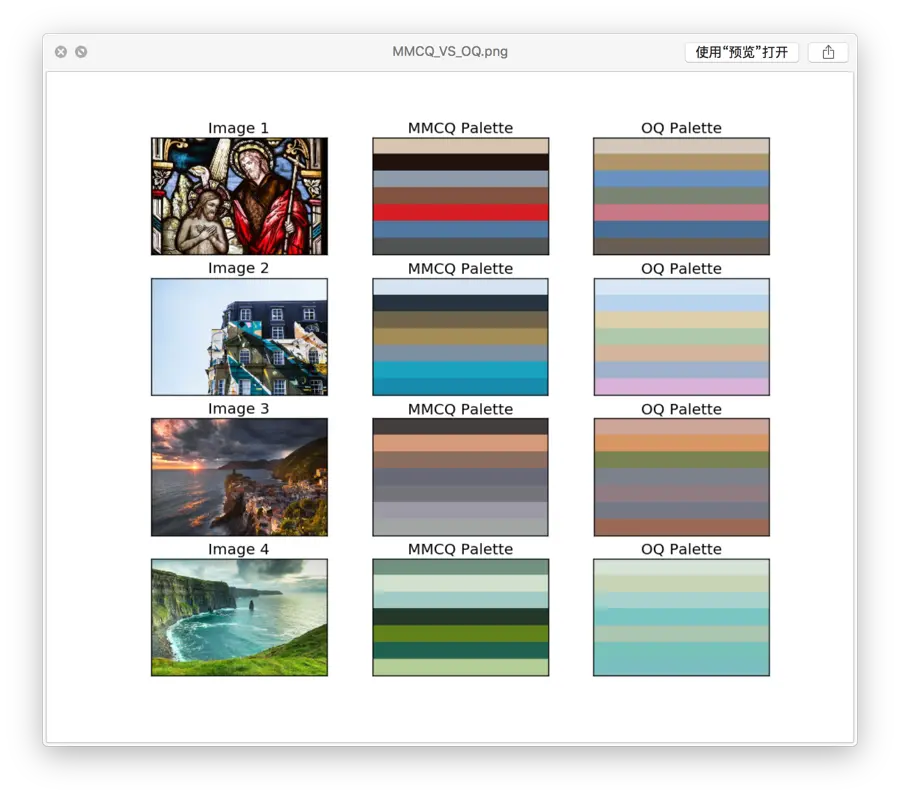Open file with Preview button

click(742, 52)
